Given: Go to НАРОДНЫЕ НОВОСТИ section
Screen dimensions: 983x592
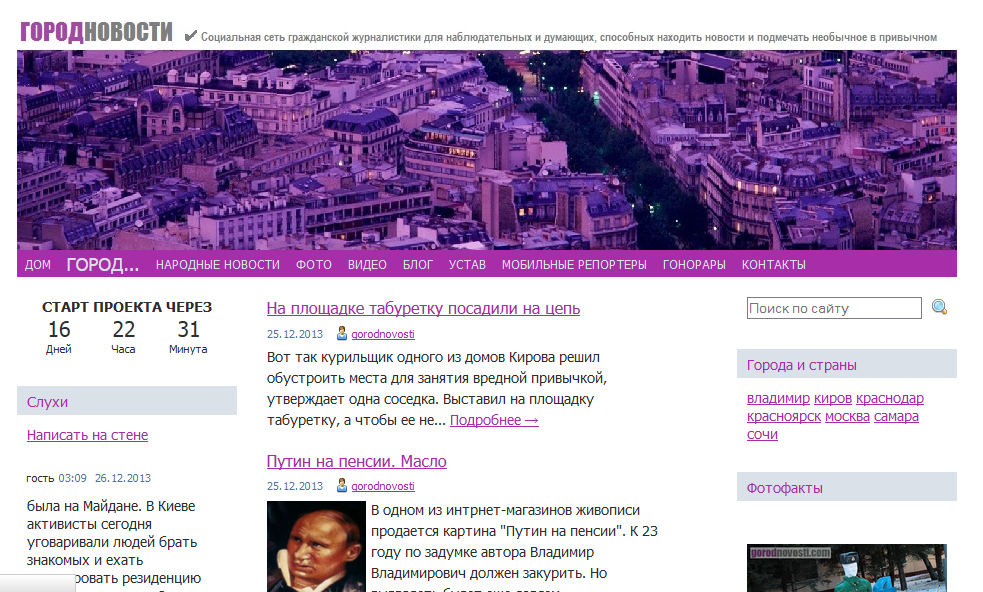Looking at the screenshot, I should pos(218,265).
